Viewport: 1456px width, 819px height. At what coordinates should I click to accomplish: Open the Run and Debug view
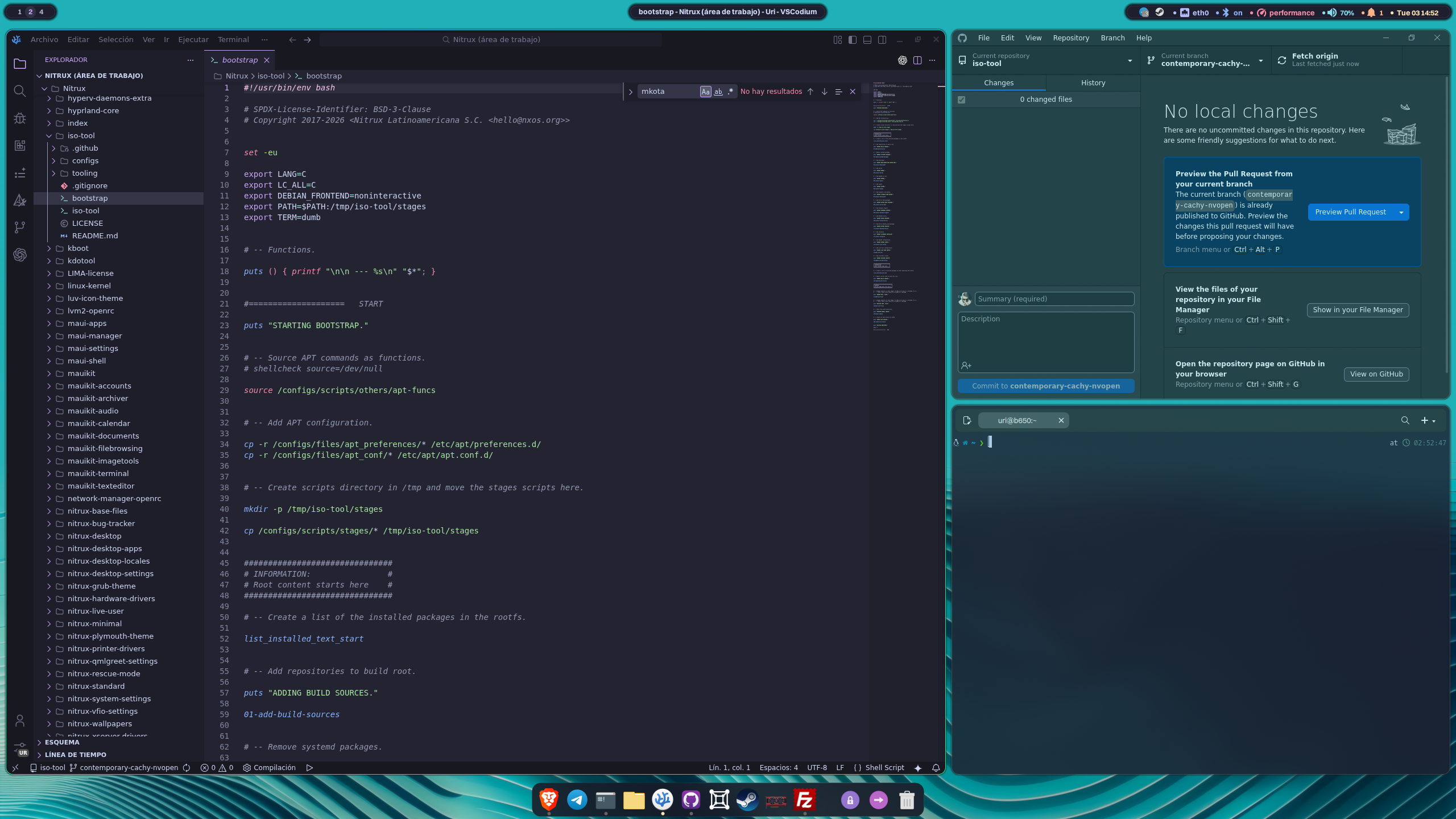(20, 118)
